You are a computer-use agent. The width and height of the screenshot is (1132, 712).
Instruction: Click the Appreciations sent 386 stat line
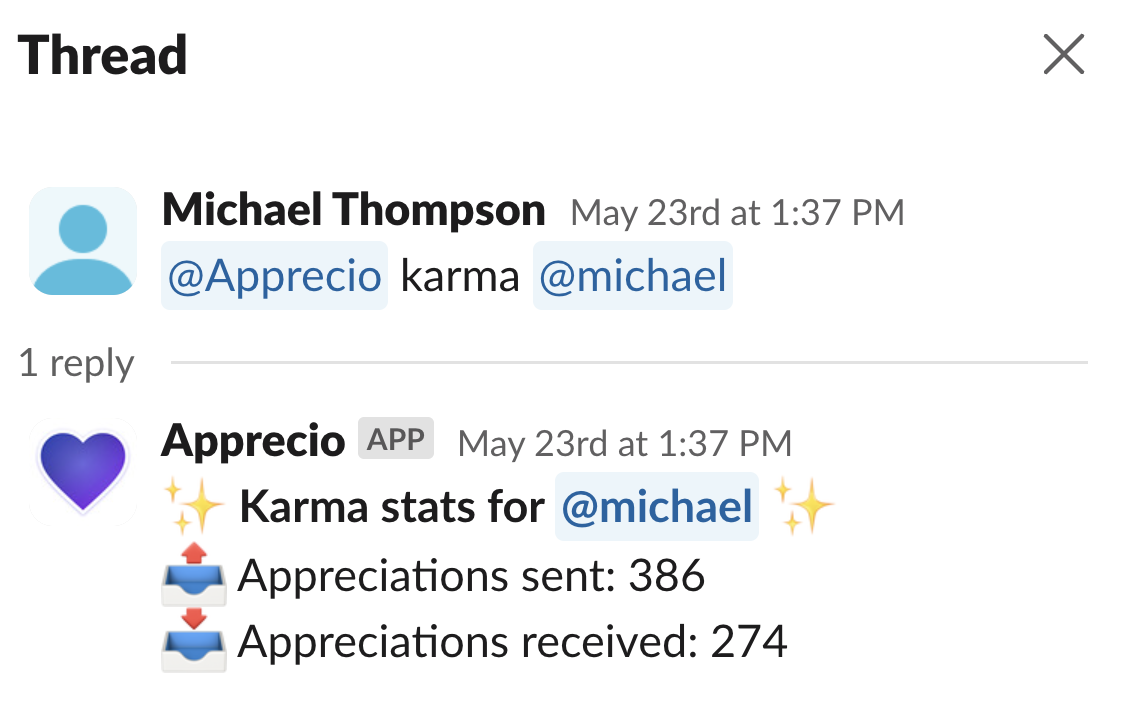[469, 576]
